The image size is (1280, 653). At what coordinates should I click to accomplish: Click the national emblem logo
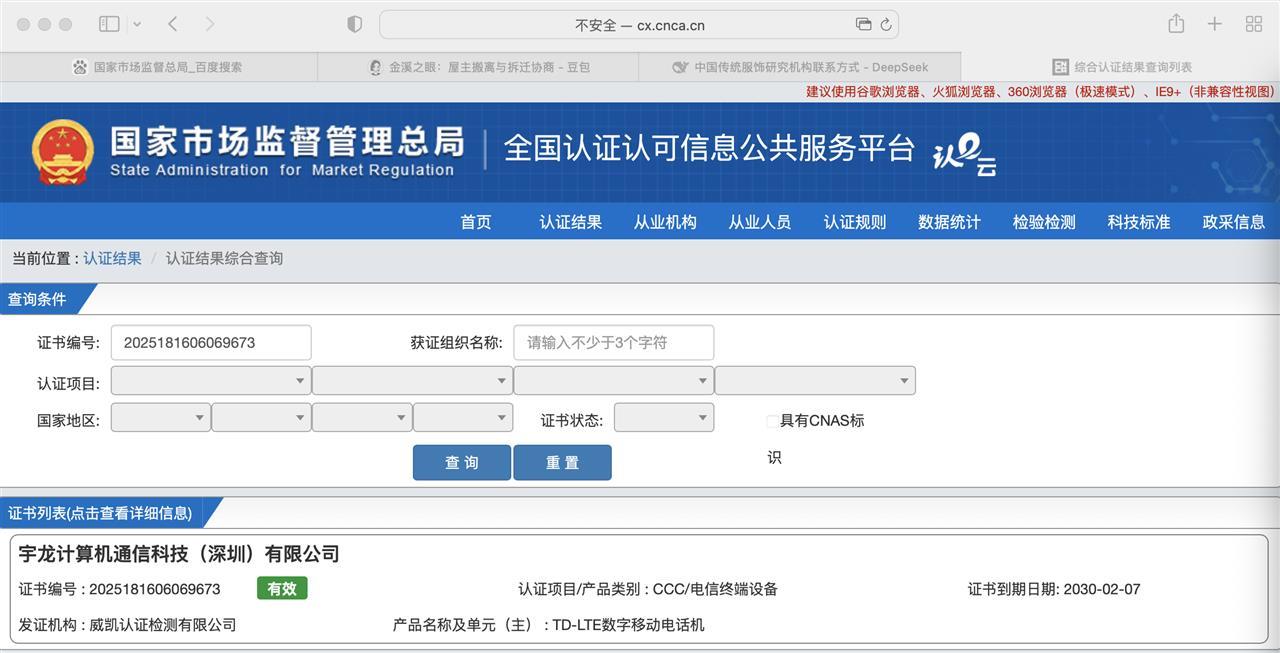62,152
